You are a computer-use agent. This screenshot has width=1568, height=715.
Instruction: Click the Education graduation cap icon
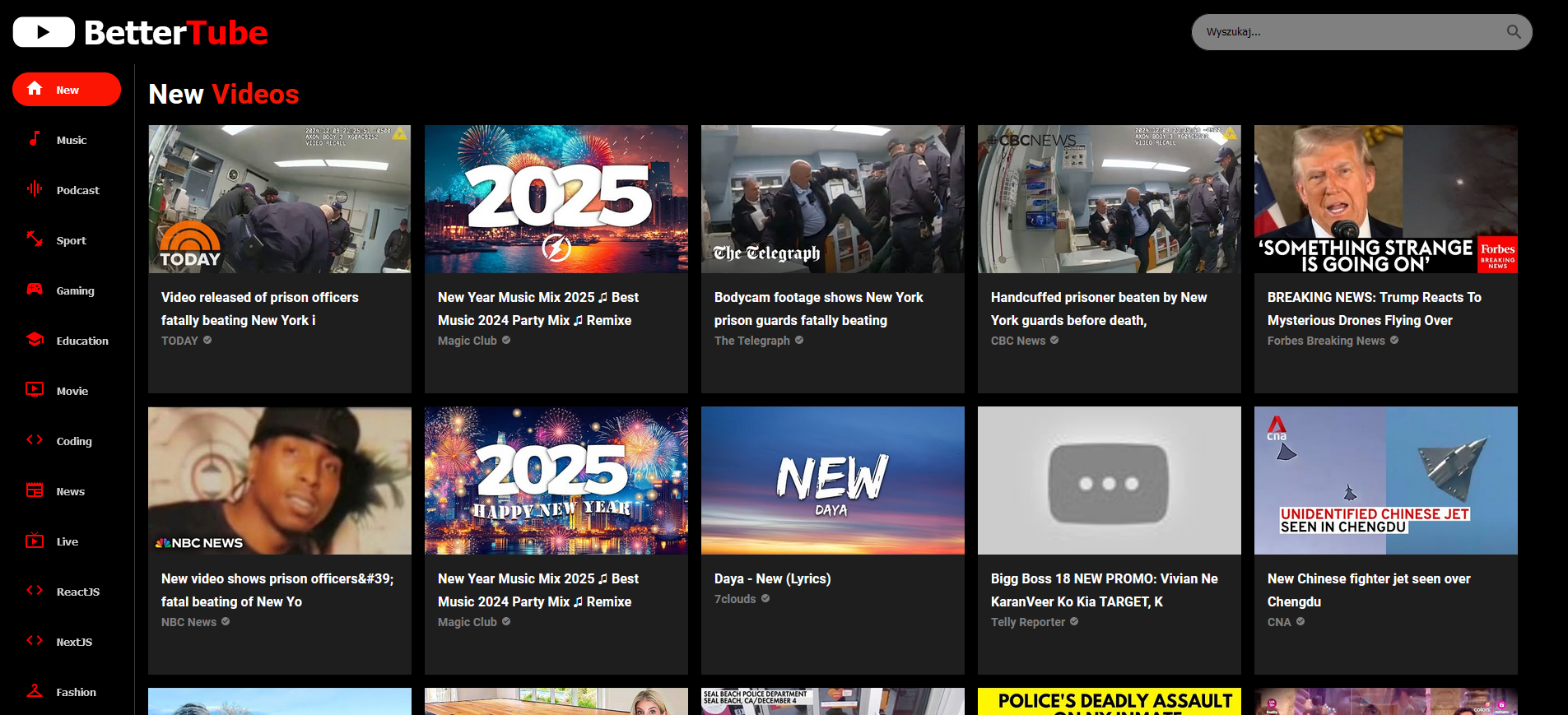35,340
